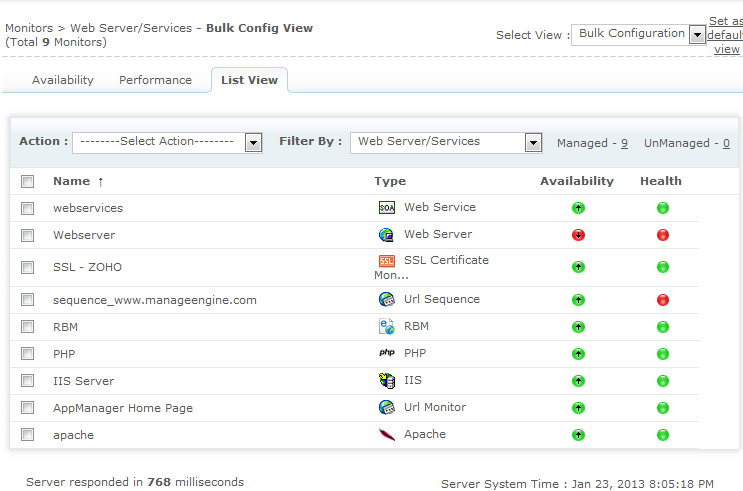Click the IIS server type icon
The height and width of the screenshot is (491, 743).
click(387, 381)
